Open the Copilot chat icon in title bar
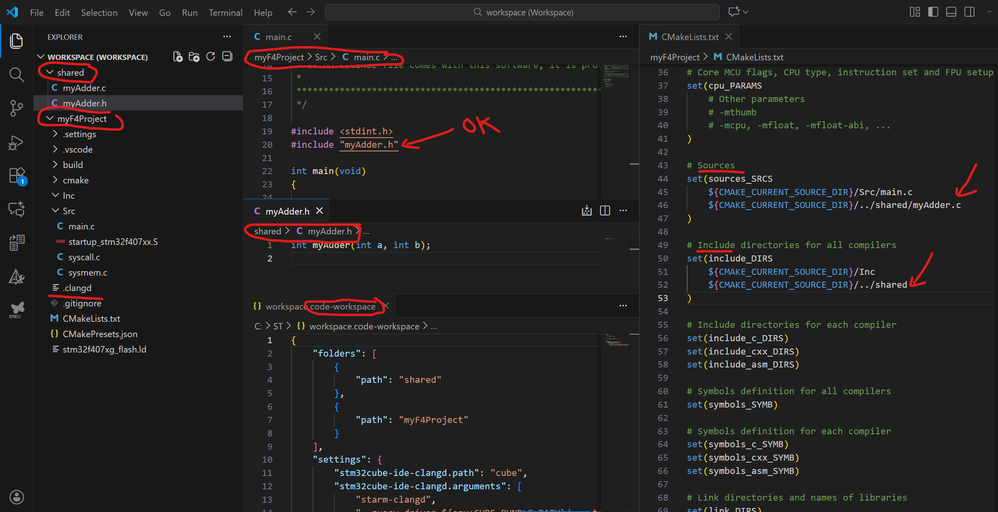Image resolution: width=998 pixels, height=512 pixels. pos(734,12)
